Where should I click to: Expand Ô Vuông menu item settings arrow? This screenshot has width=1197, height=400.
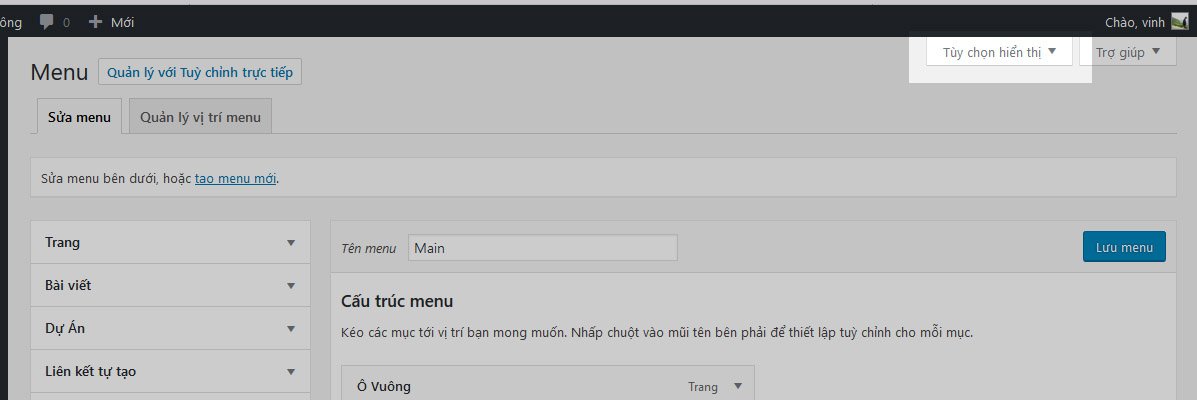pyautogui.click(x=738, y=386)
